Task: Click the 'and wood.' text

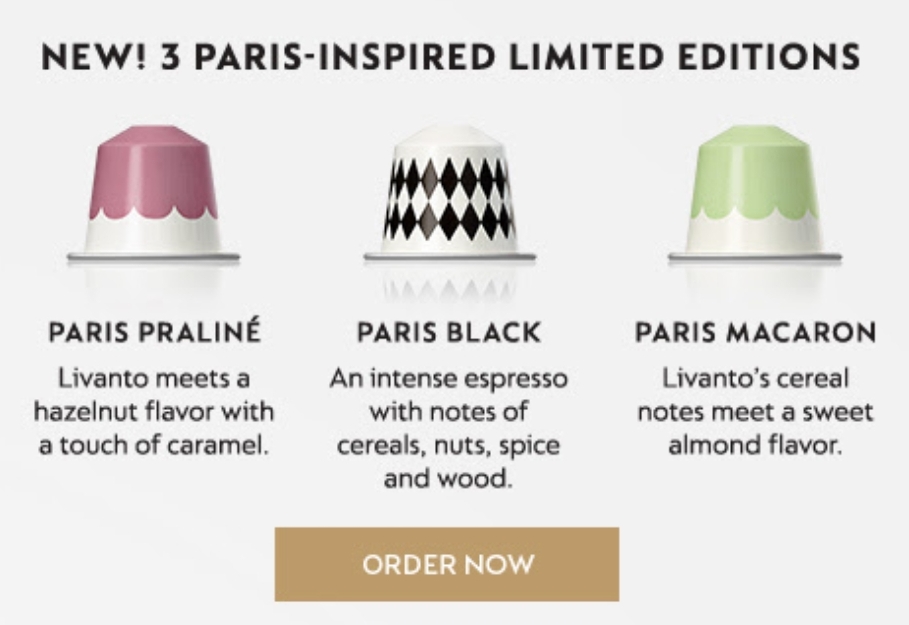Action: pos(449,479)
